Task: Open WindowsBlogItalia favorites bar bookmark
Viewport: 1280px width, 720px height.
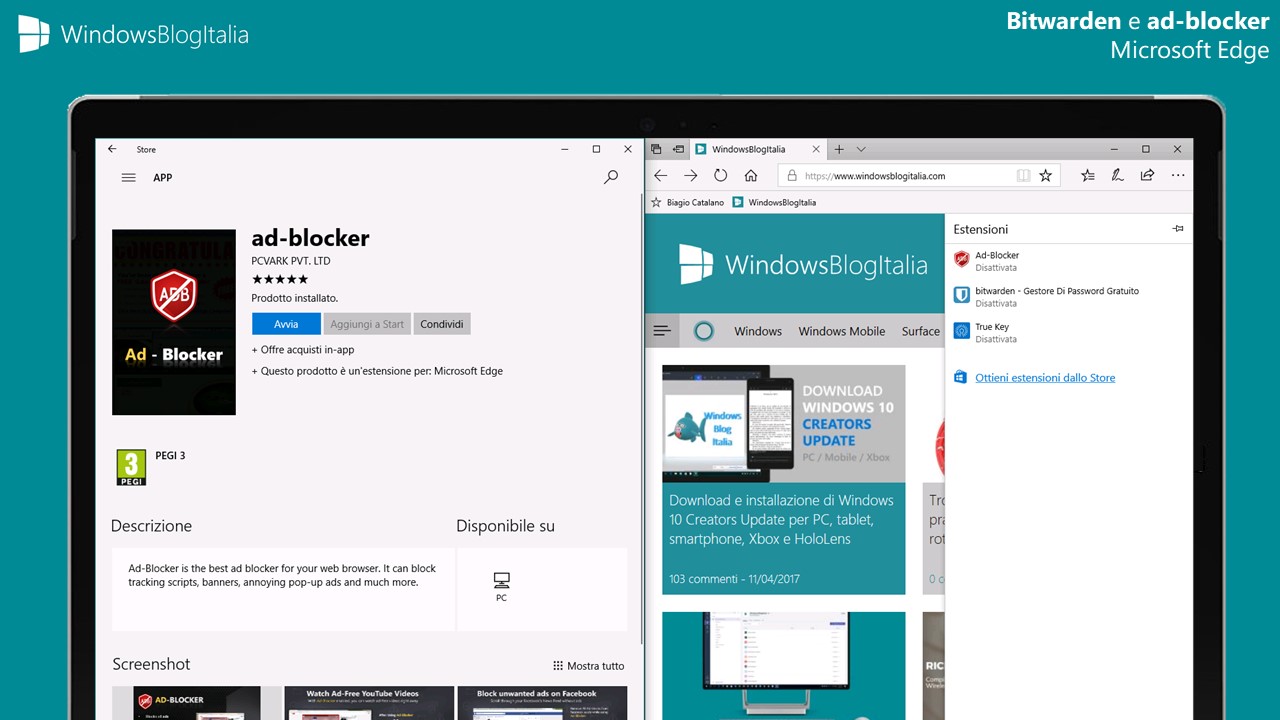Action: click(x=774, y=202)
